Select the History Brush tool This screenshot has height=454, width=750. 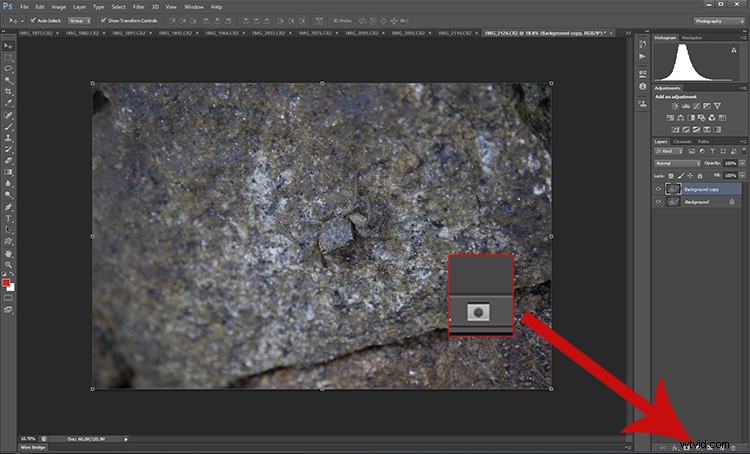click(8, 150)
